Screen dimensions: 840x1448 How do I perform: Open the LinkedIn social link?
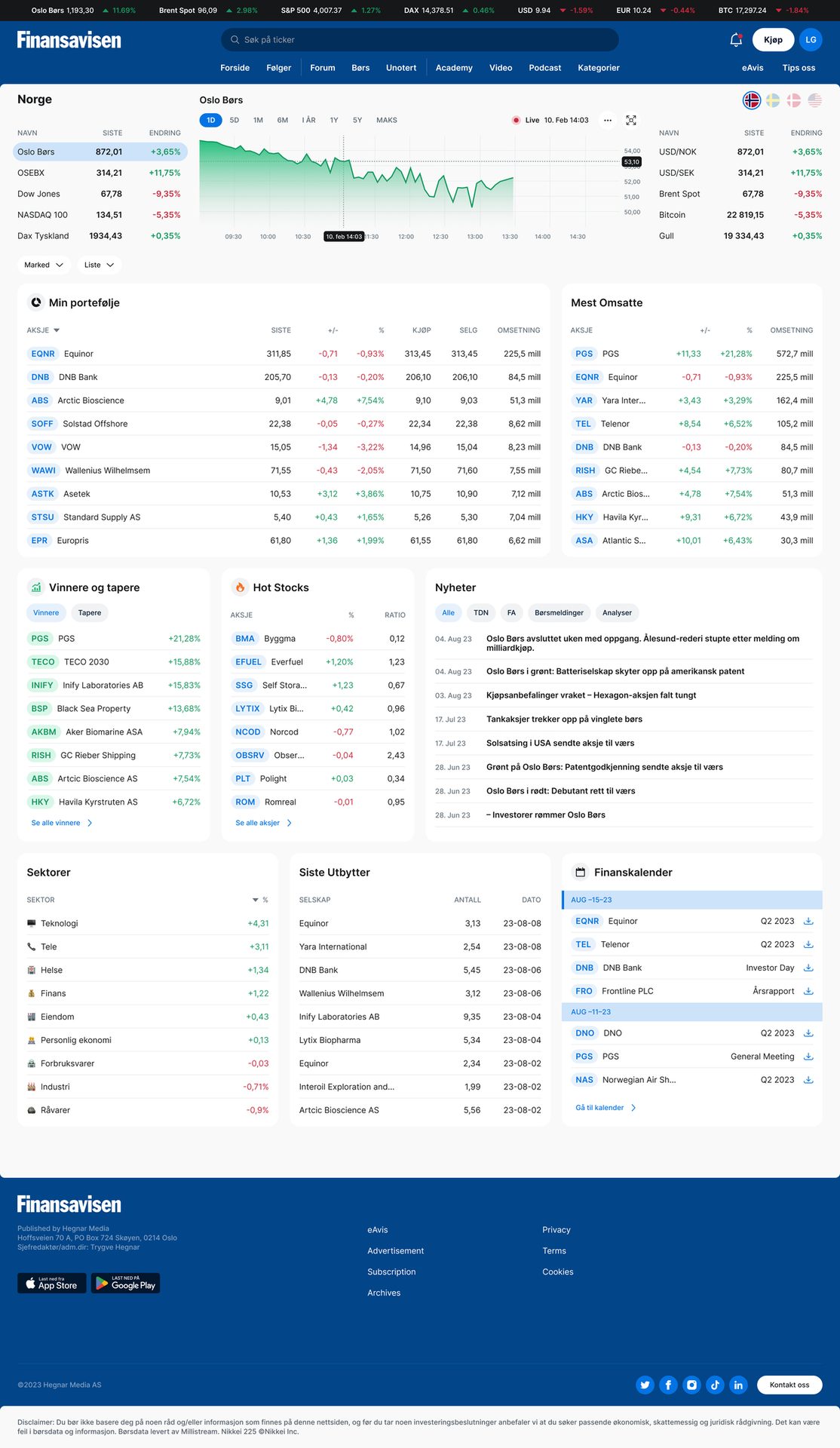pyautogui.click(x=738, y=1385)
